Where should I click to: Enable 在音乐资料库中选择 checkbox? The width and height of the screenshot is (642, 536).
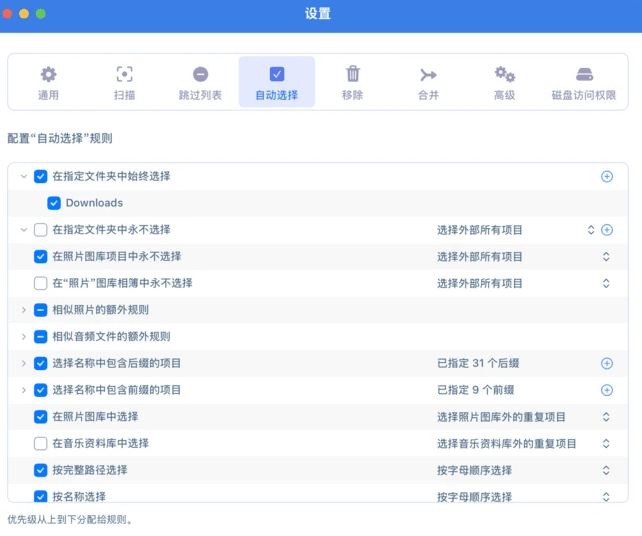tap(41, 443)
